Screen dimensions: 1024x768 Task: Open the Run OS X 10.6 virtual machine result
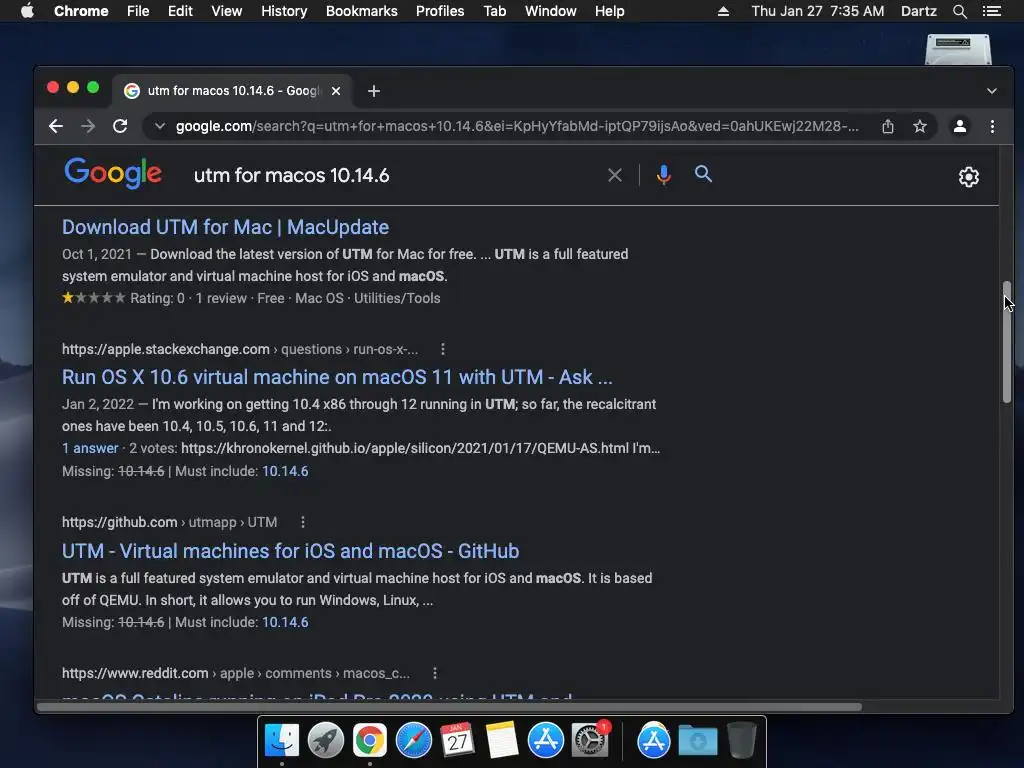pyautogui.click(x=337, y=377)
